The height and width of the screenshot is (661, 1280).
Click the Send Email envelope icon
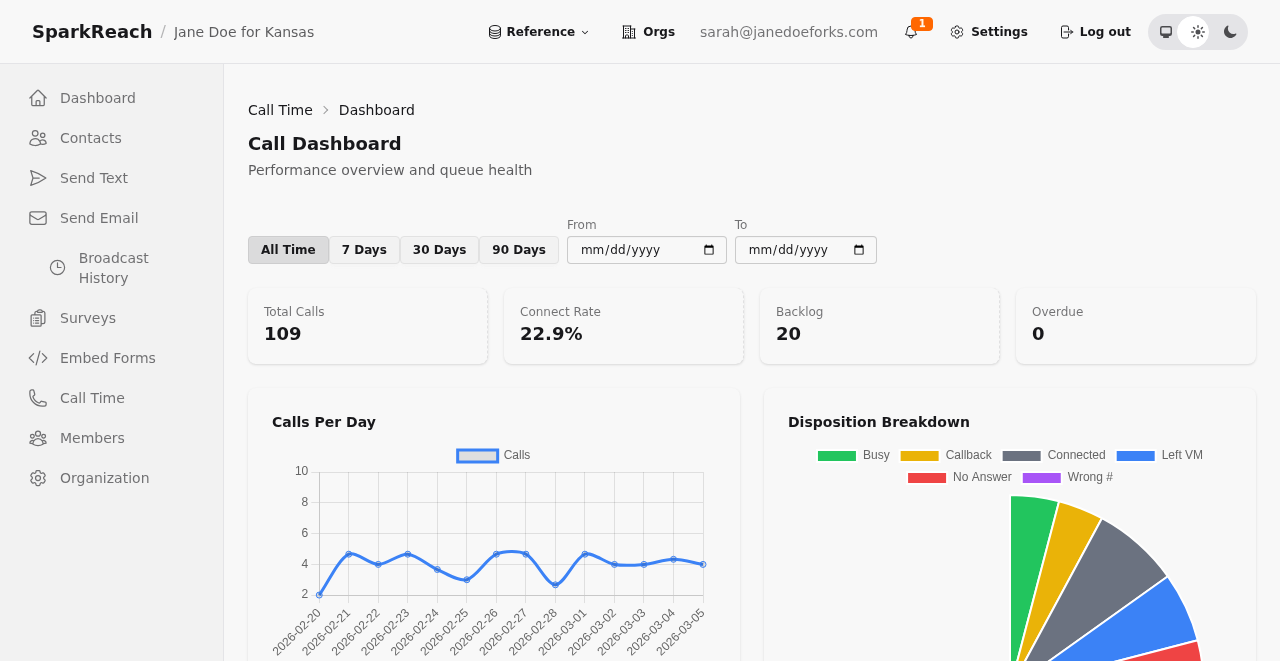pos(36,217)
